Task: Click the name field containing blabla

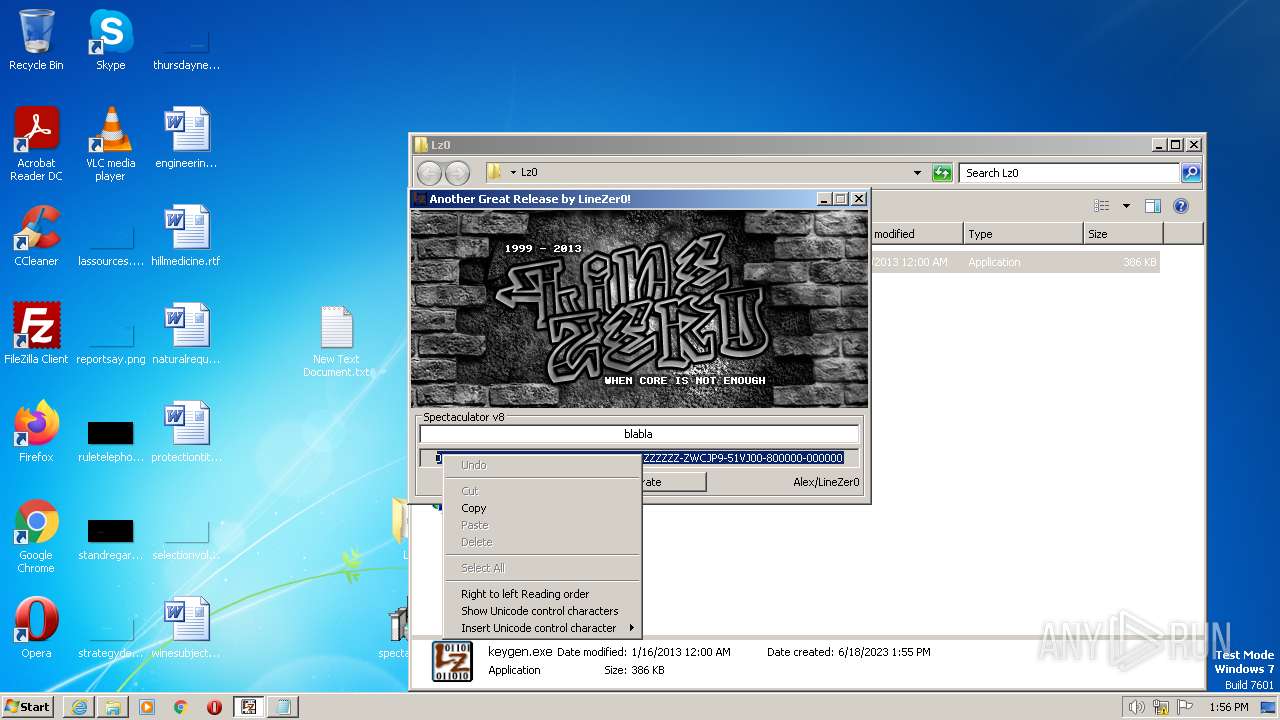Action: pyautogui.click(x=638, y=434)
